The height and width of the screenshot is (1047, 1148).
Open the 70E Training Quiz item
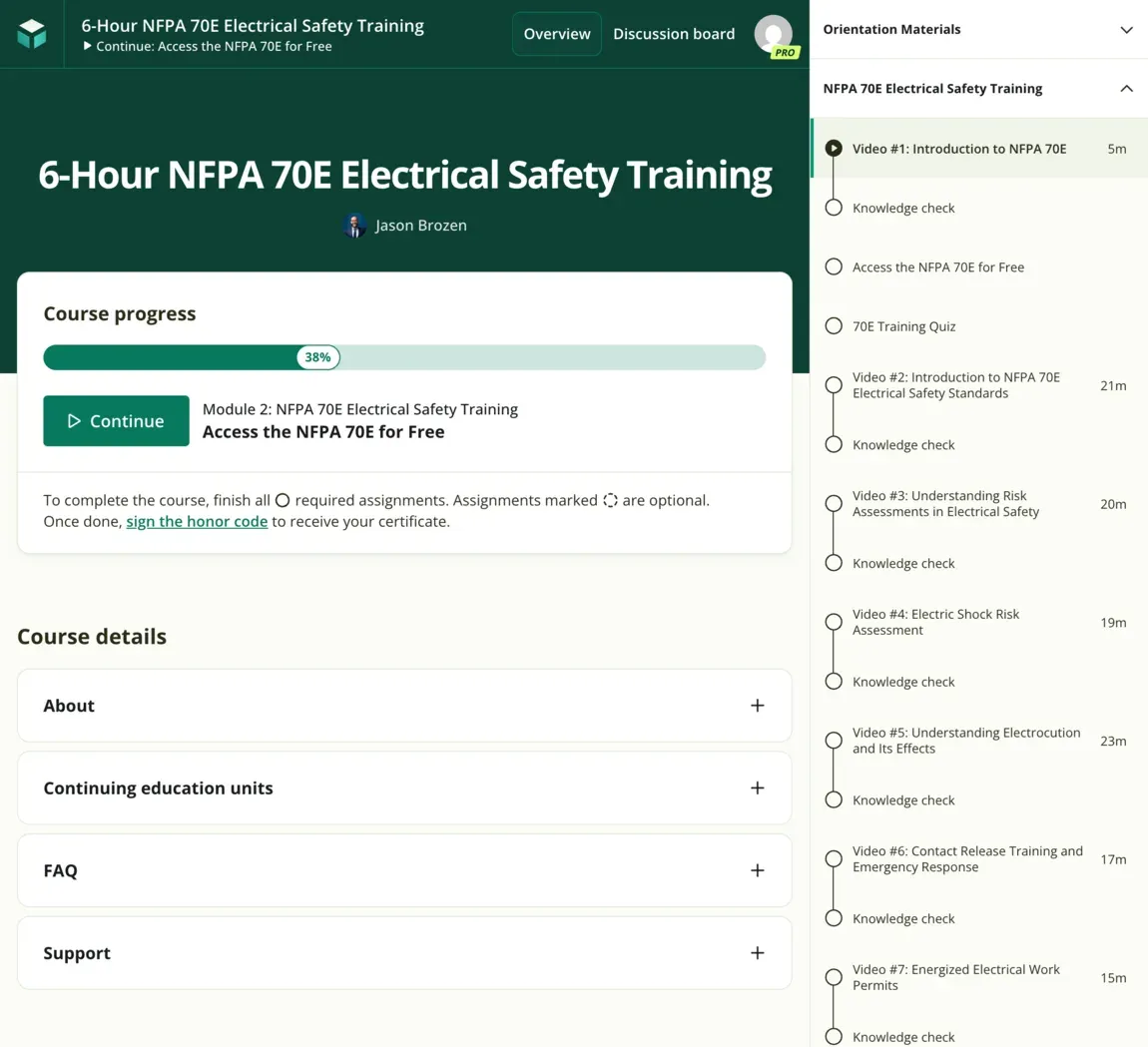point(979,326)
